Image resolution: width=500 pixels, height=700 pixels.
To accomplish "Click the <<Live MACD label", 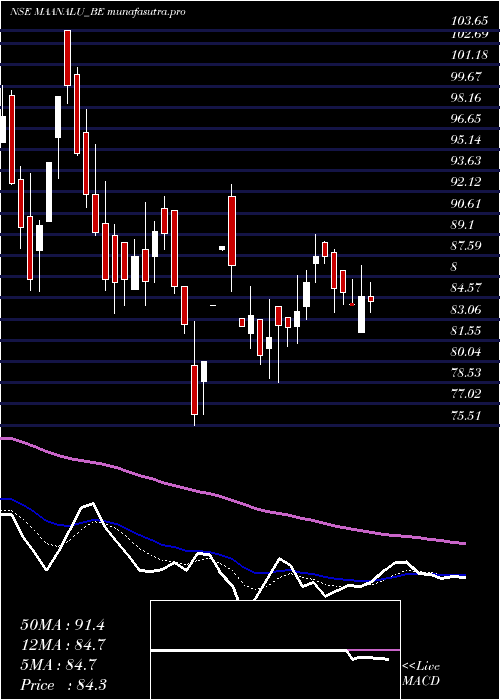I will point(421,674).
